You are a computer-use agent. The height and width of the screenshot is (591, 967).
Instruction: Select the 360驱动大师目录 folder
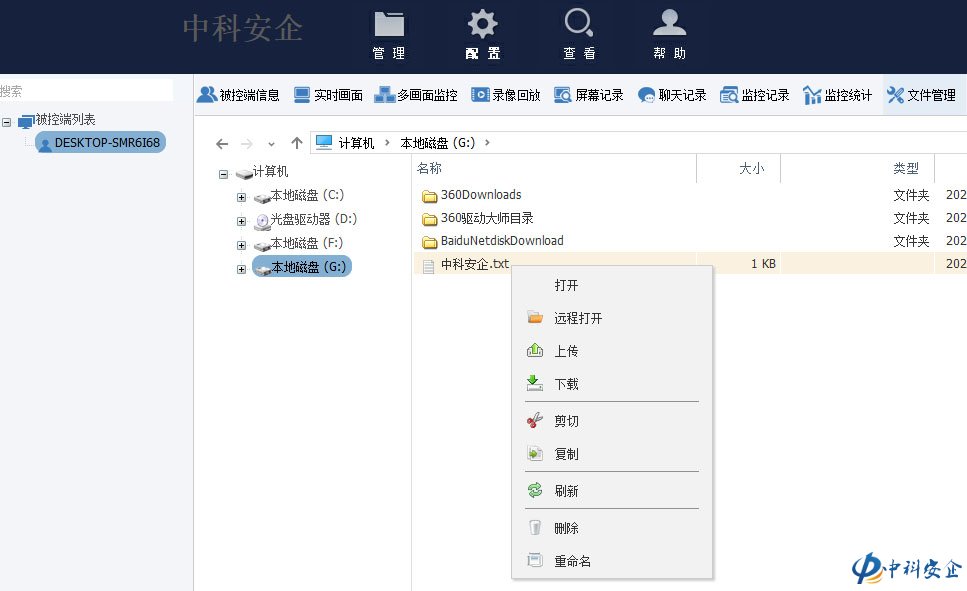point(487,218)
